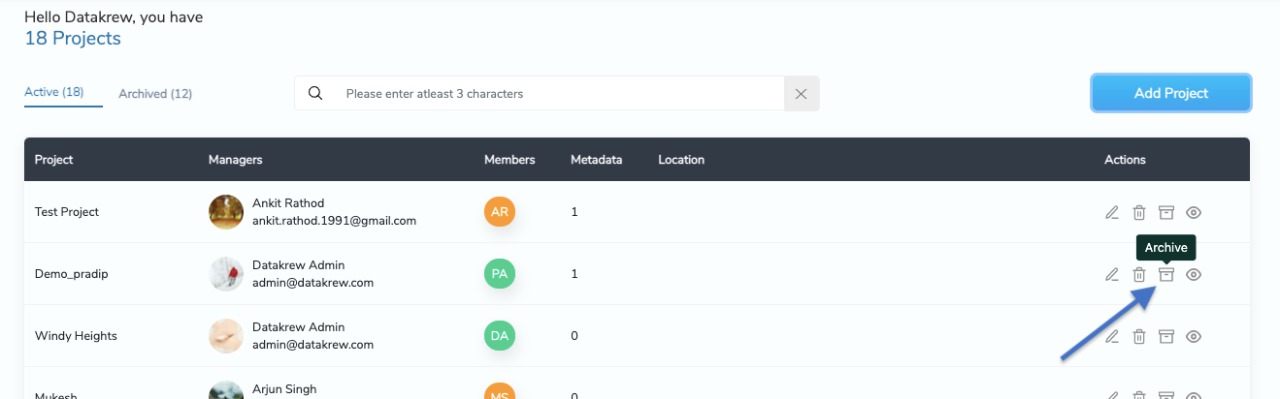View the Test Project details
This screenshot has width=1280, height=399.
click(x=1193, y=212)
